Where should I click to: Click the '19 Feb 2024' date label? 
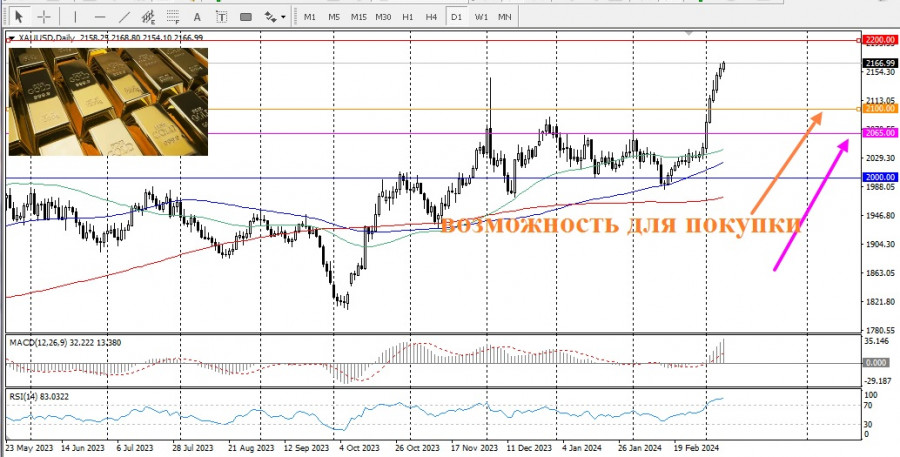(x=695, y=447)
